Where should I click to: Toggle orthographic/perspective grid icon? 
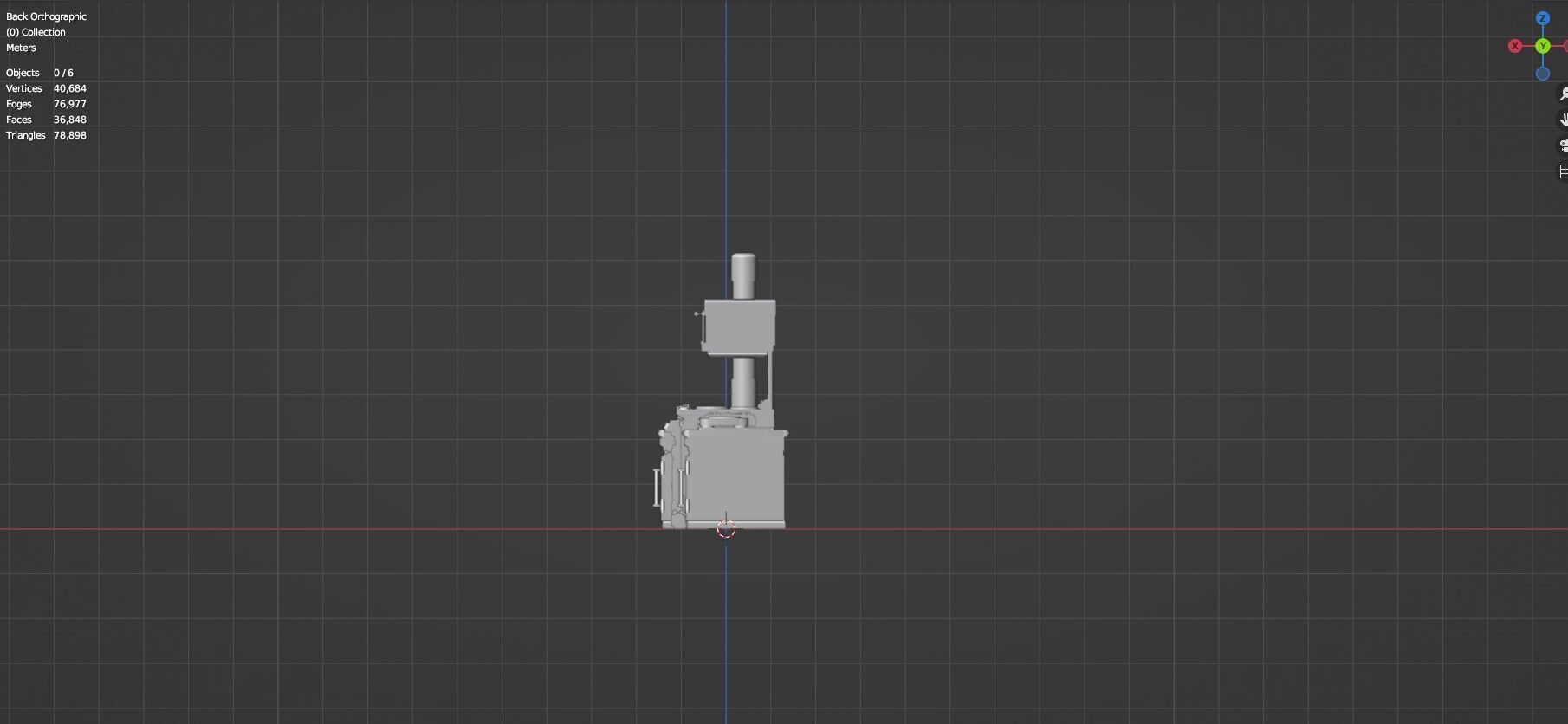1563,171
